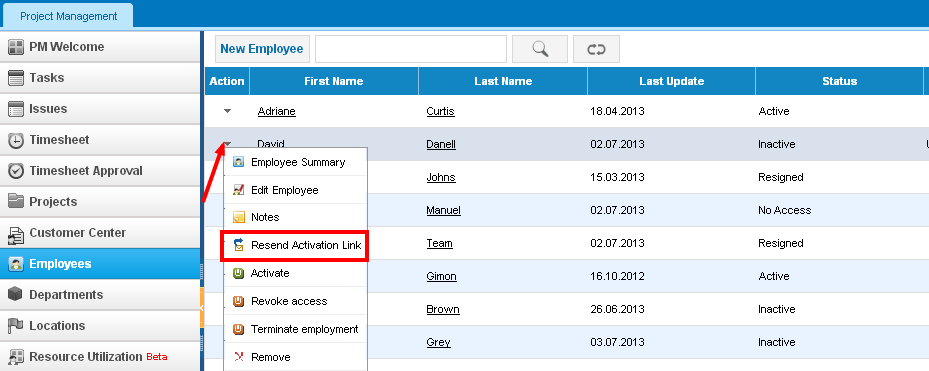
Task: Open the Brown last name link
Action: [443, 309]
